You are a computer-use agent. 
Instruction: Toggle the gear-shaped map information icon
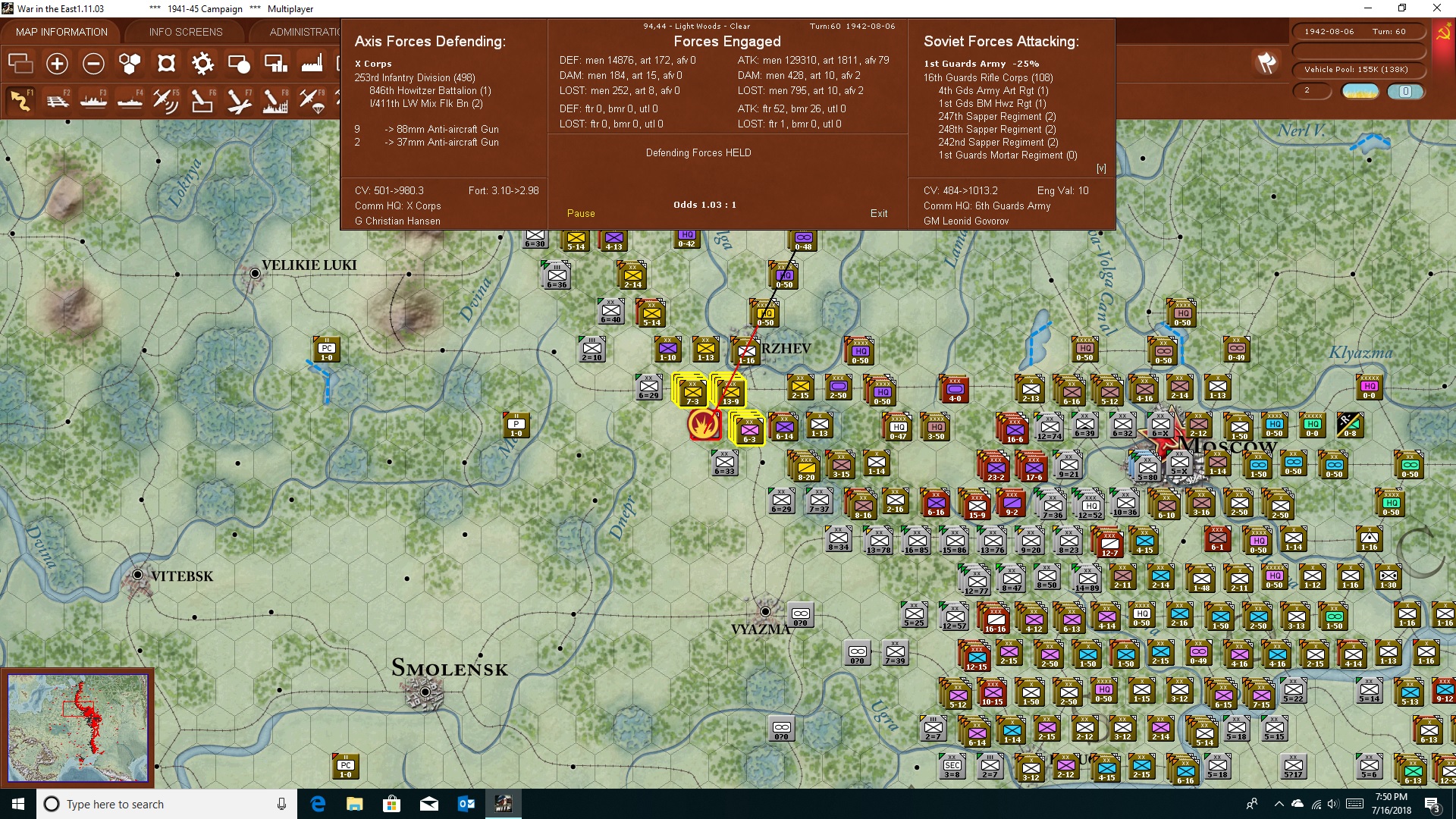click(x=202, y=64)
